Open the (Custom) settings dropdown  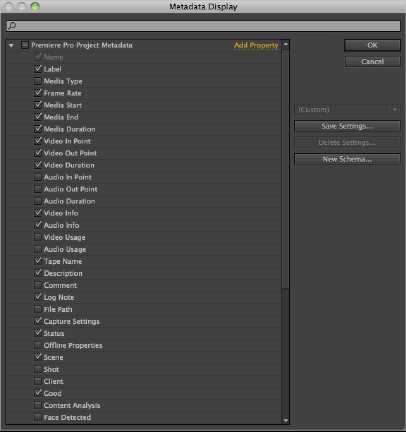(347, 109)
